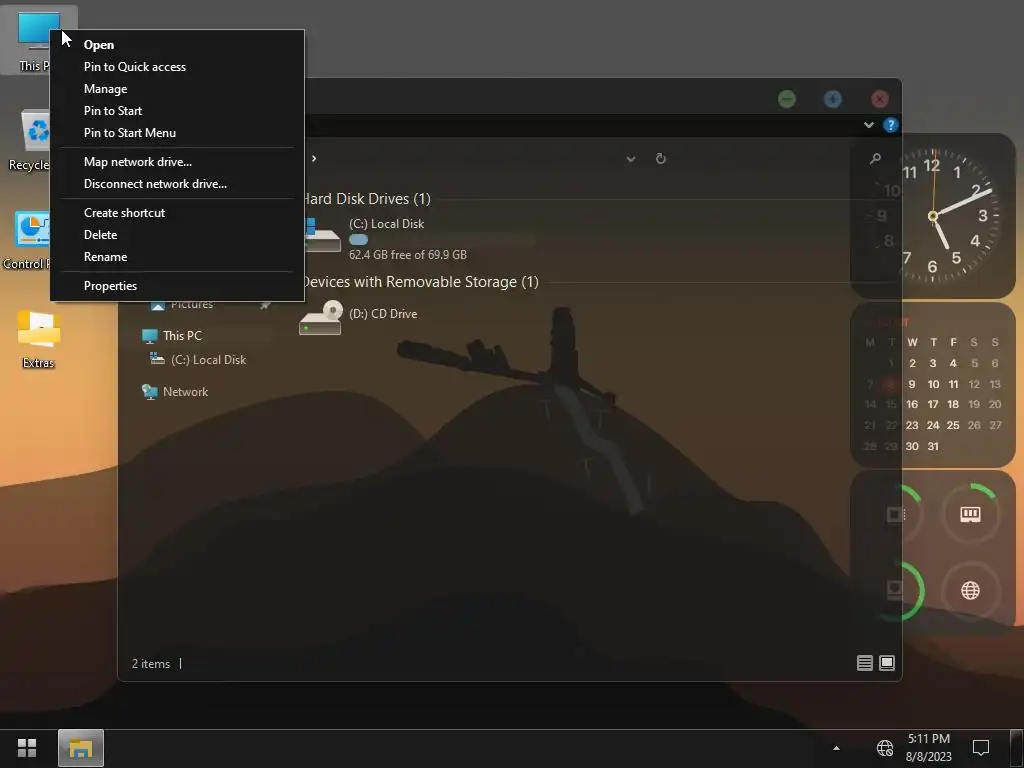The image size is (1024, 768).
Task: Click the 62.4 GB free of 69.9 GB text
Action: 408,255
